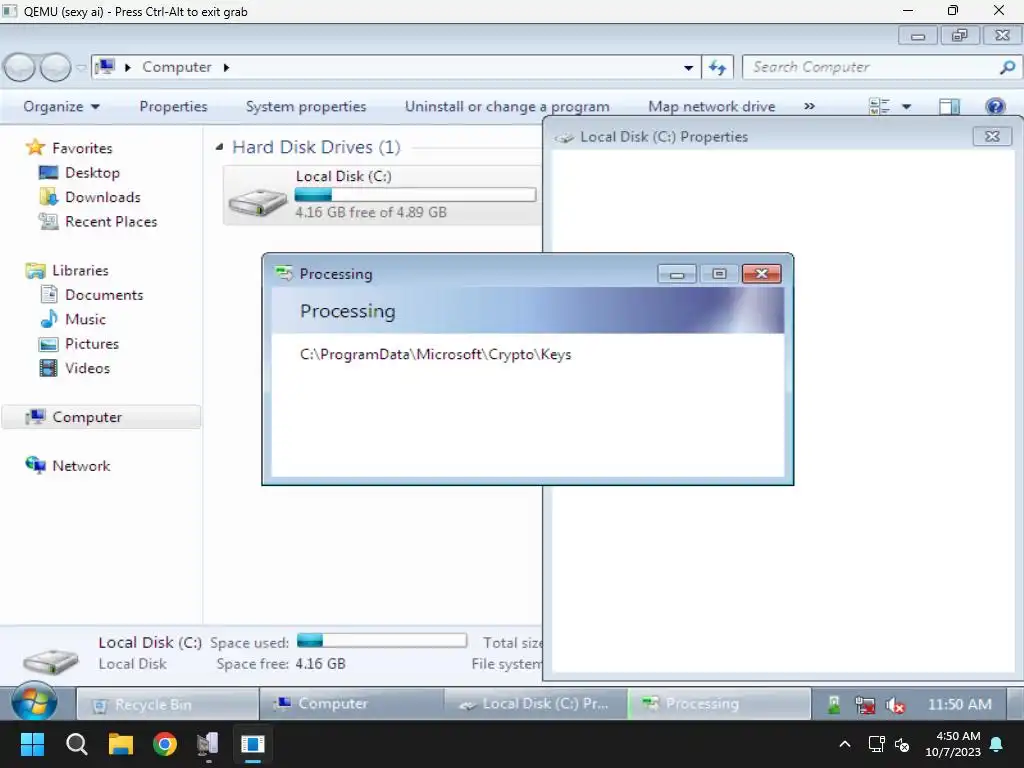Click the change view icon
The image size is (1024, 768).
click(879, 106)
